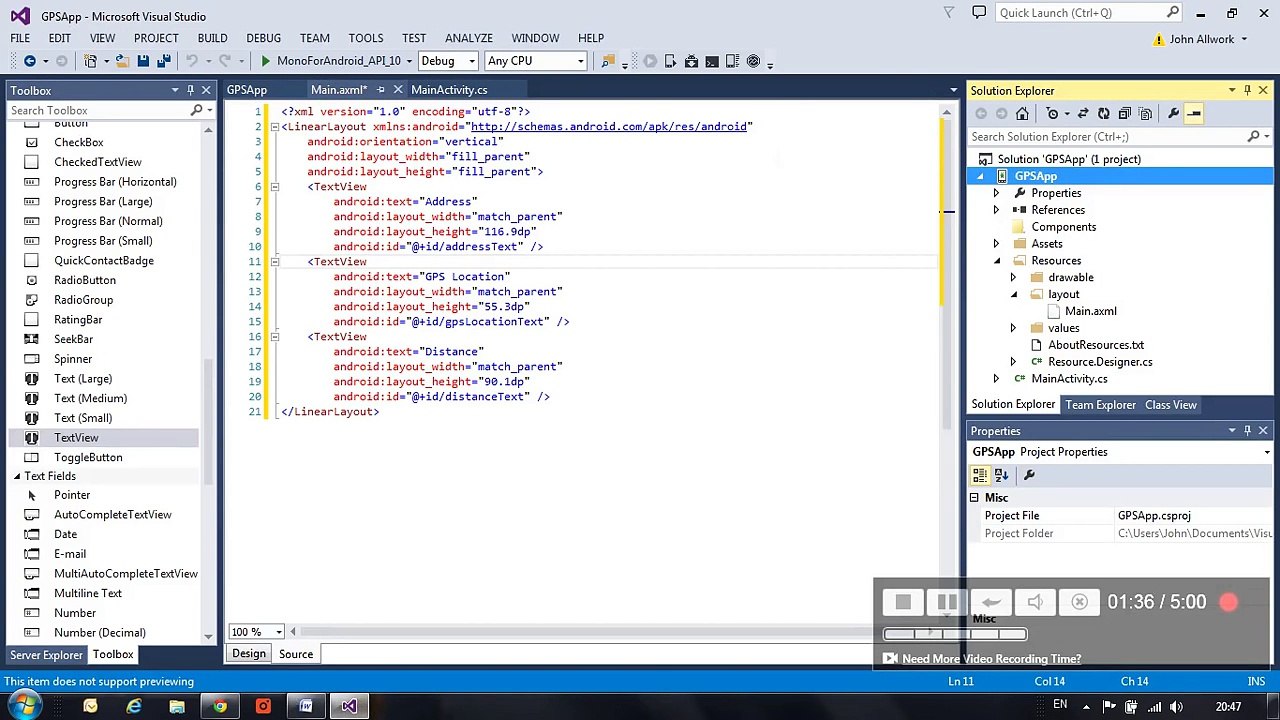Switch to GPSApp editor tab
This screenshot has height=720, width=1280.
click(x=246, y=90)
